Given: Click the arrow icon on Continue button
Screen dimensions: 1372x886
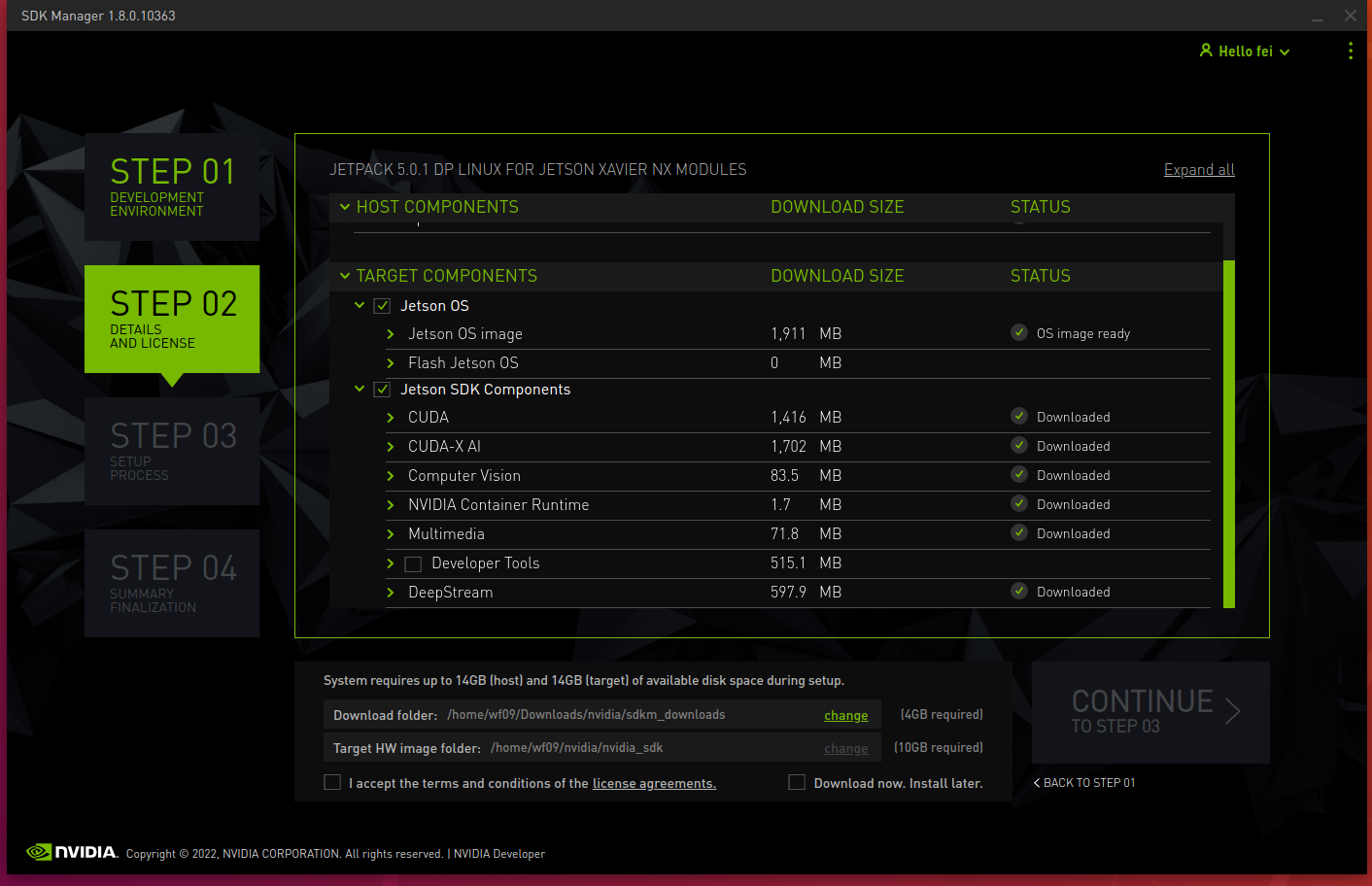Looking at the screenshot, I should click(x=1232, y=711).
